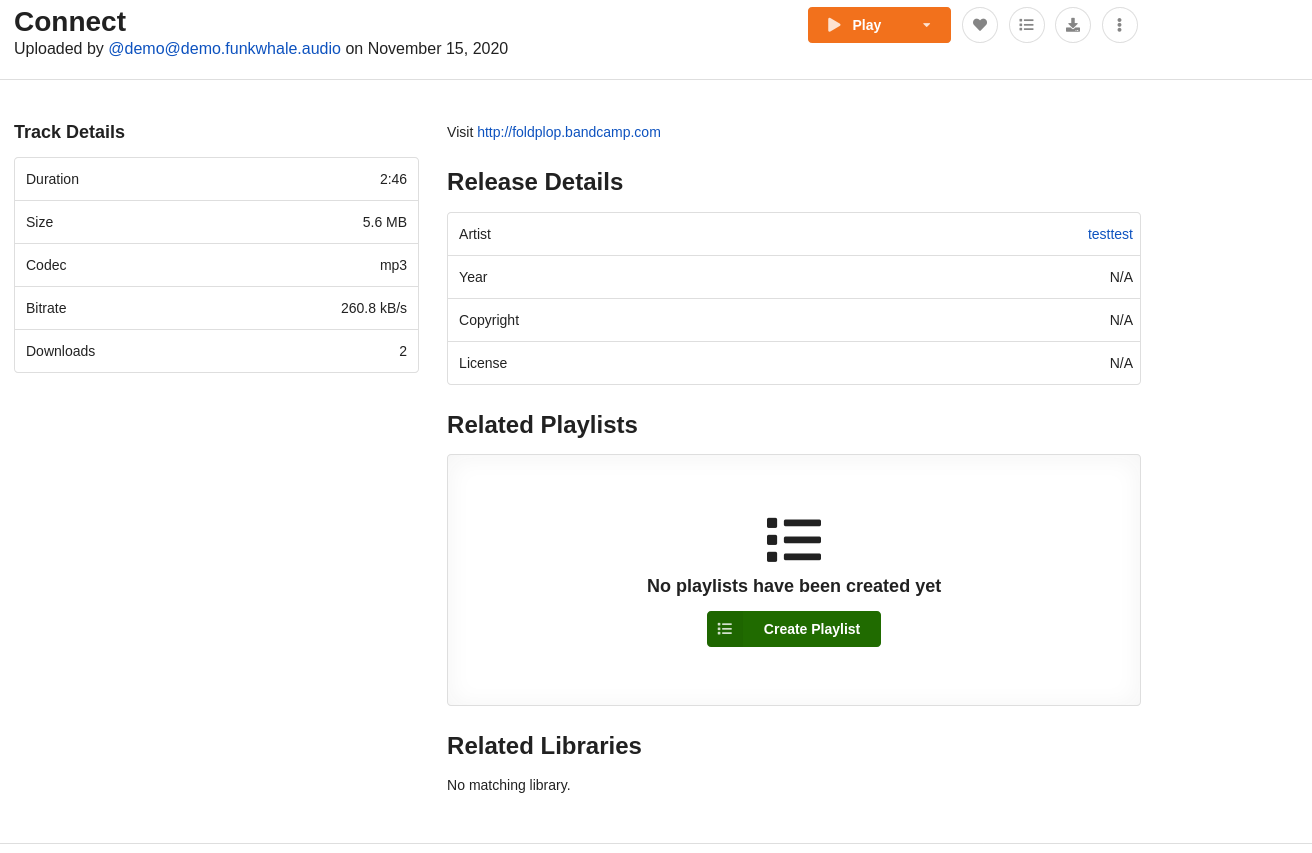Open uploader @demo@demo.funkwhale.audio profile link
1312x853 pixels.
pyautogui.click(x=224, y=49)
